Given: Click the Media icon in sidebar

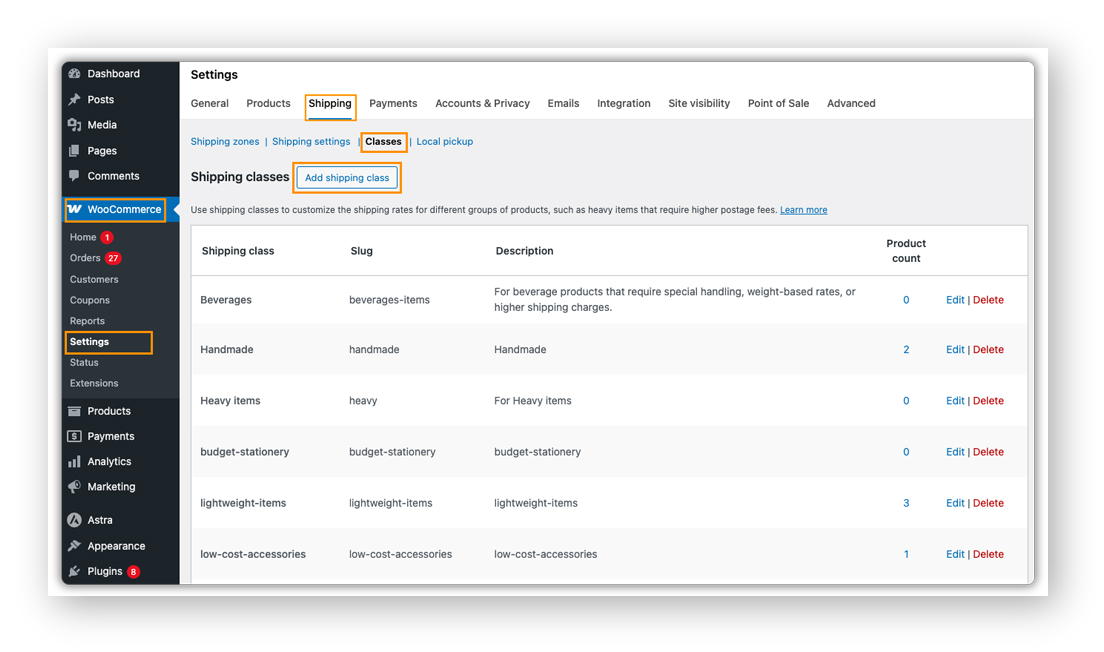Looking at the screenshot, I should 75,125.
